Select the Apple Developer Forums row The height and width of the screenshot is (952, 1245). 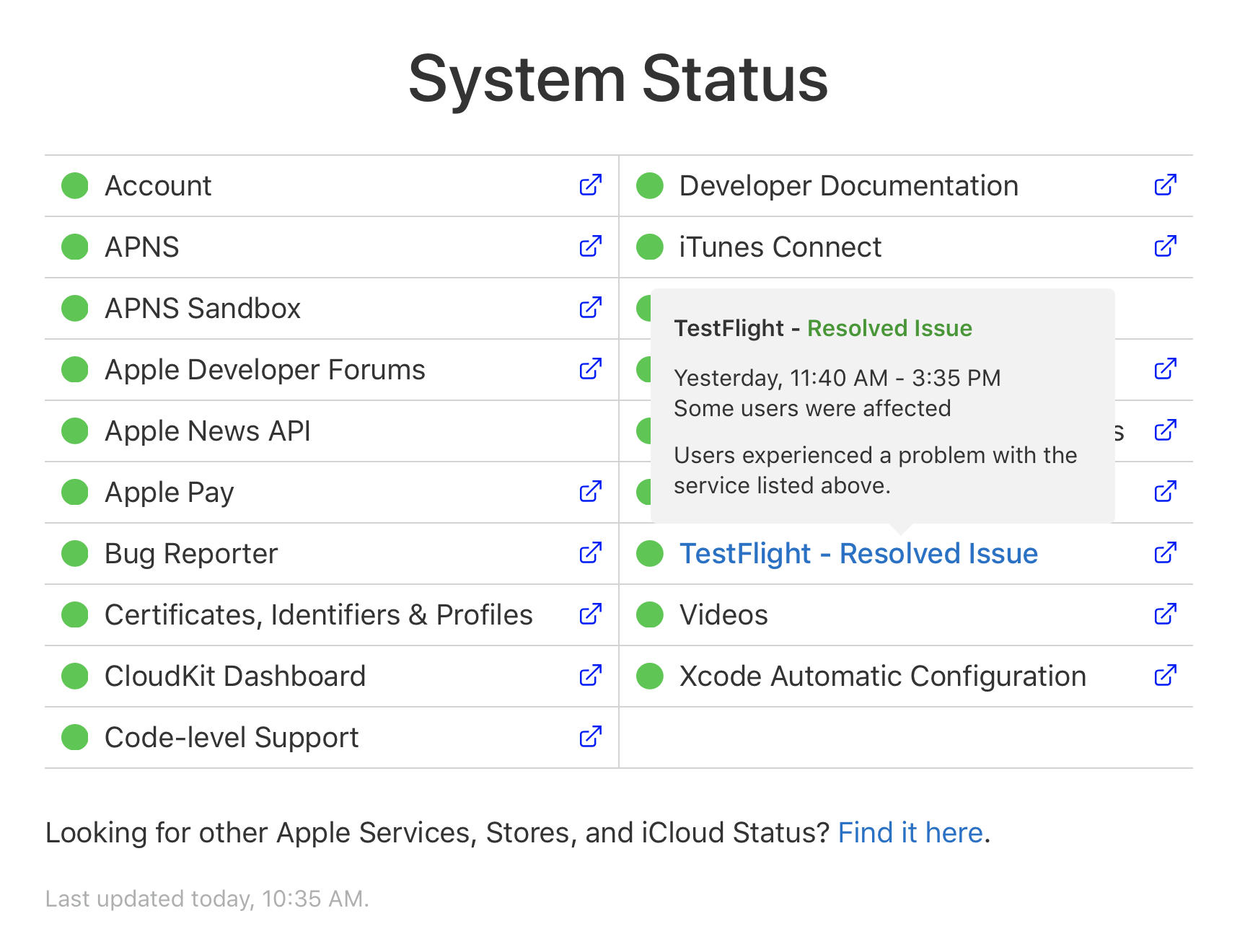click(x=265, y=369)
